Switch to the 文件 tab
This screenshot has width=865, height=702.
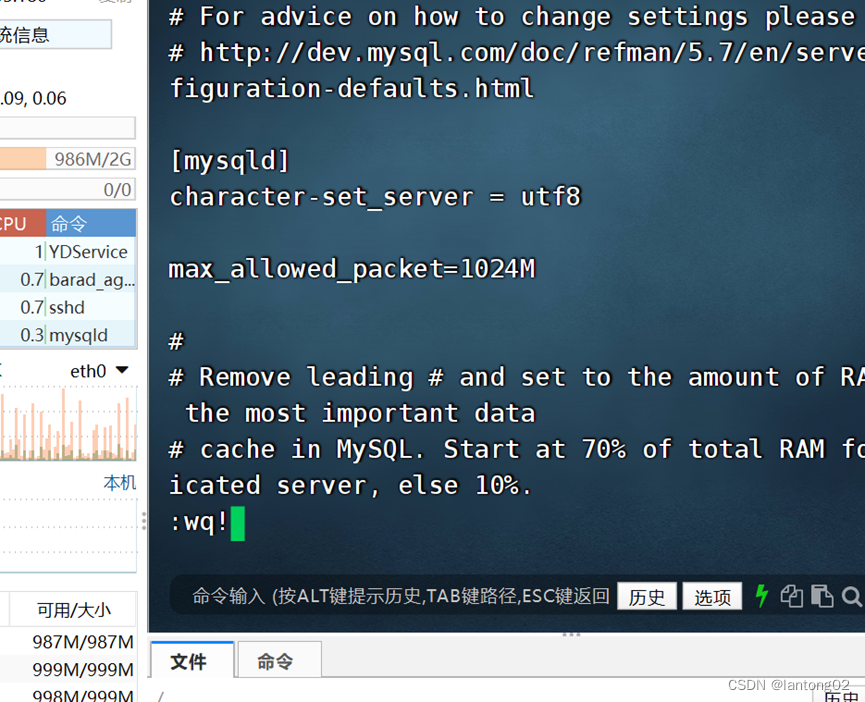(190, 661)
